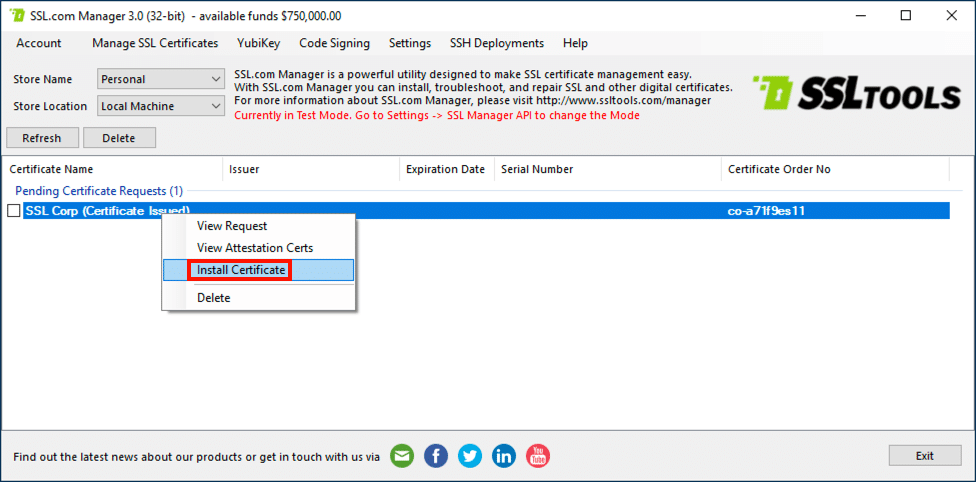Viewport: 976px width, 482px height.
Task: Sort by Expiration Date column header
Action: tap(445, 169)
